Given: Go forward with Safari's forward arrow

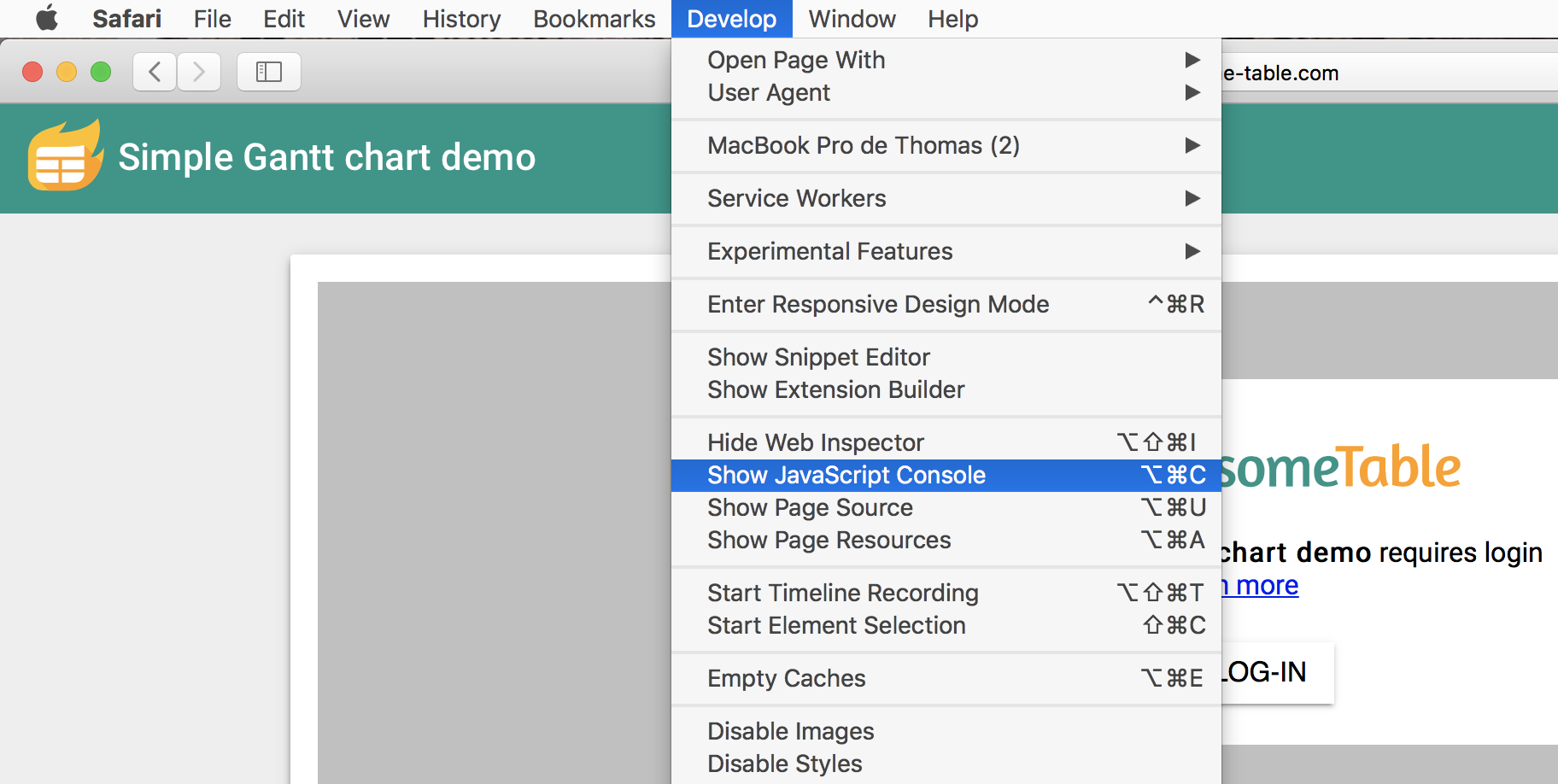Looking at the screenshot, I should tap(199, 72).
